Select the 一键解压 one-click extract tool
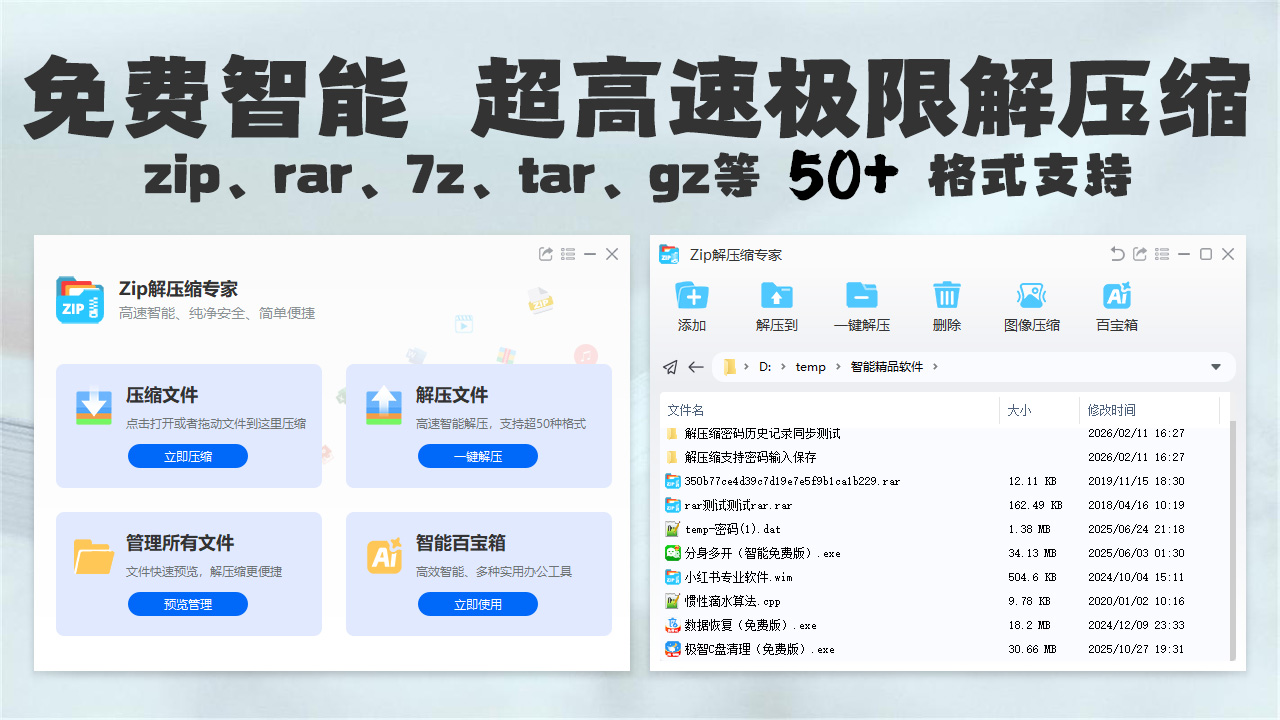Image resolution: width=1280 pixels, height=720 pixels. (x=861, y=305)
